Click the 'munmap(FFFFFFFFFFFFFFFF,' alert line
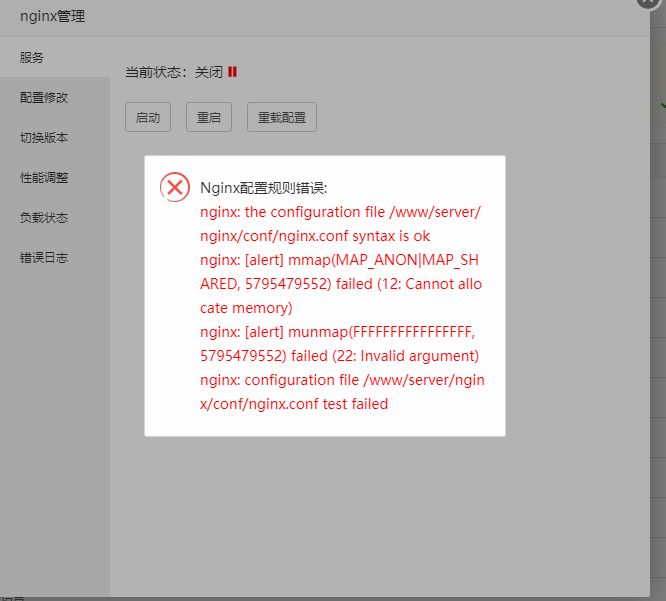Screen dimensions: 666x601 click(x=338, y=332)
